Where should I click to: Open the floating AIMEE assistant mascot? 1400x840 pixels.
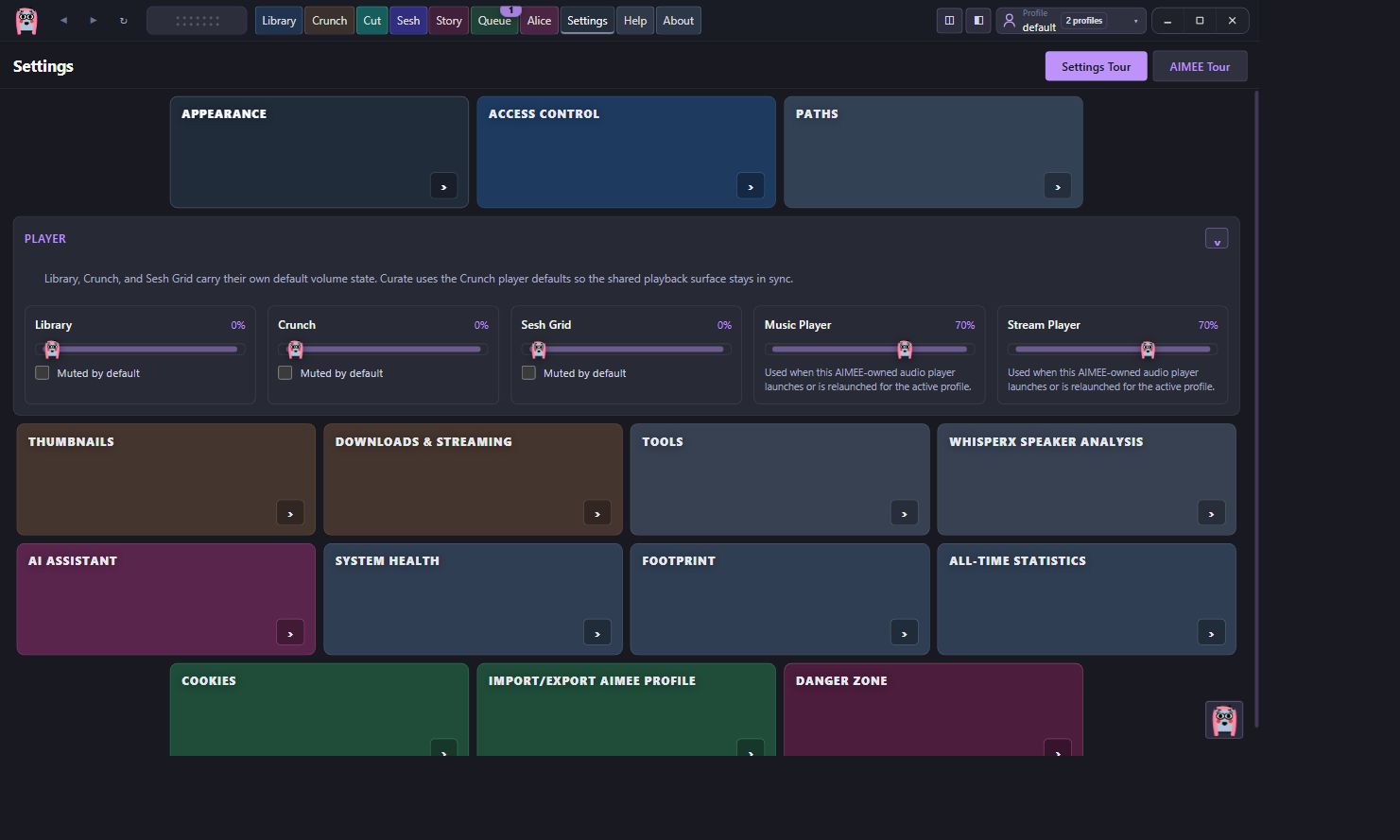[x=1224, y=720]
